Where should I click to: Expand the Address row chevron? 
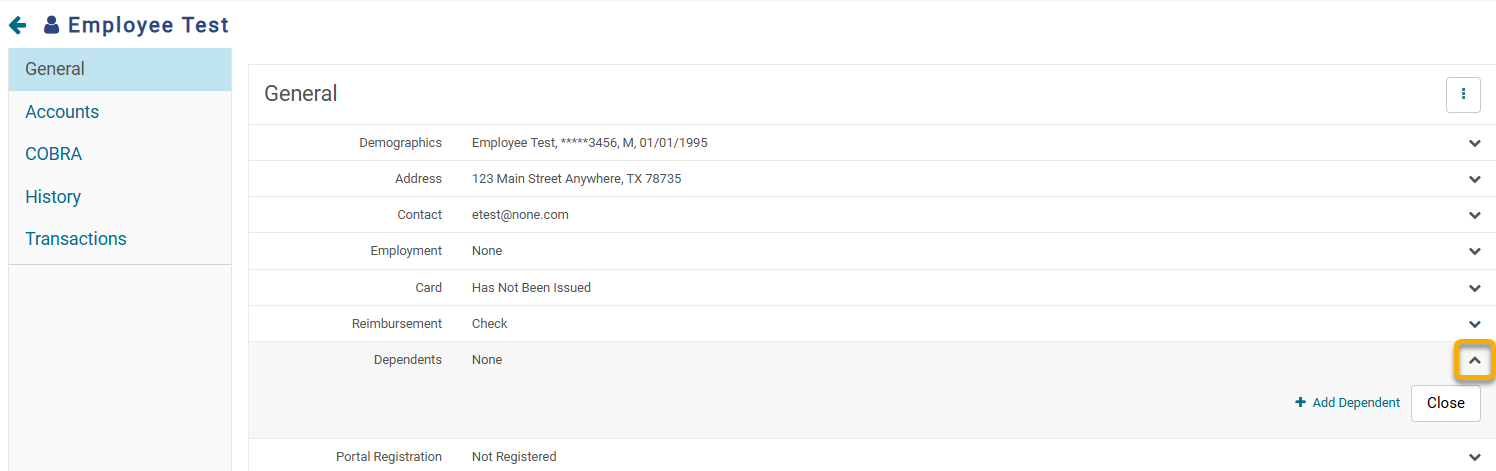[1474, 179]
